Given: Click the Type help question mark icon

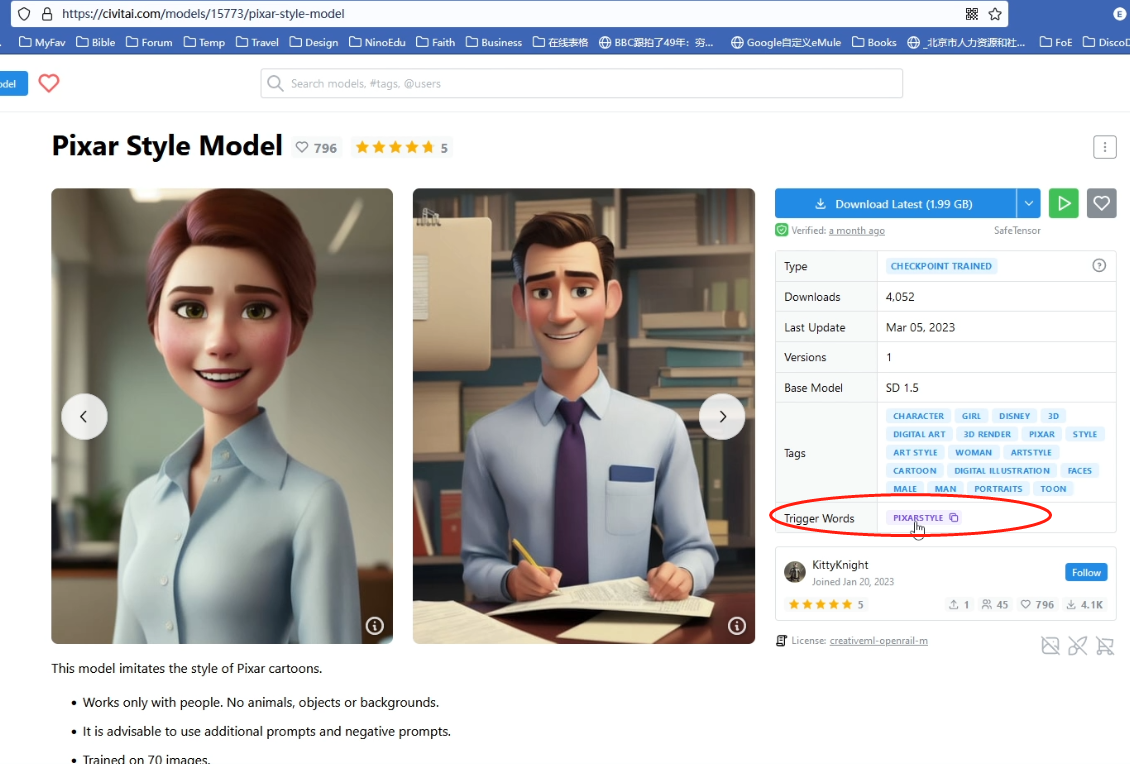Looking at the screenshot, I should click(1099, 266).
